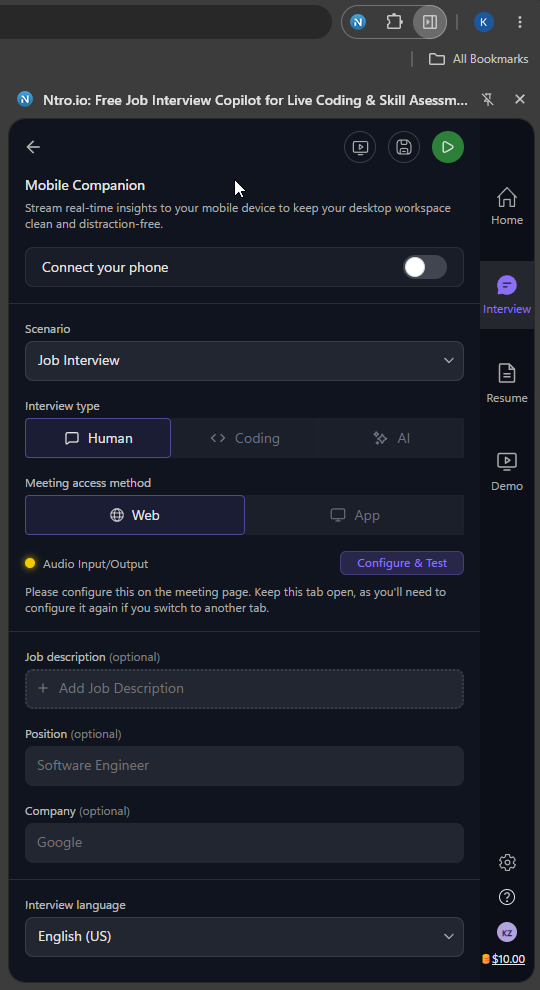This screenshot has height=990, width=540.
Task: Click the $10.00 balance link
Action: point(508,960)
